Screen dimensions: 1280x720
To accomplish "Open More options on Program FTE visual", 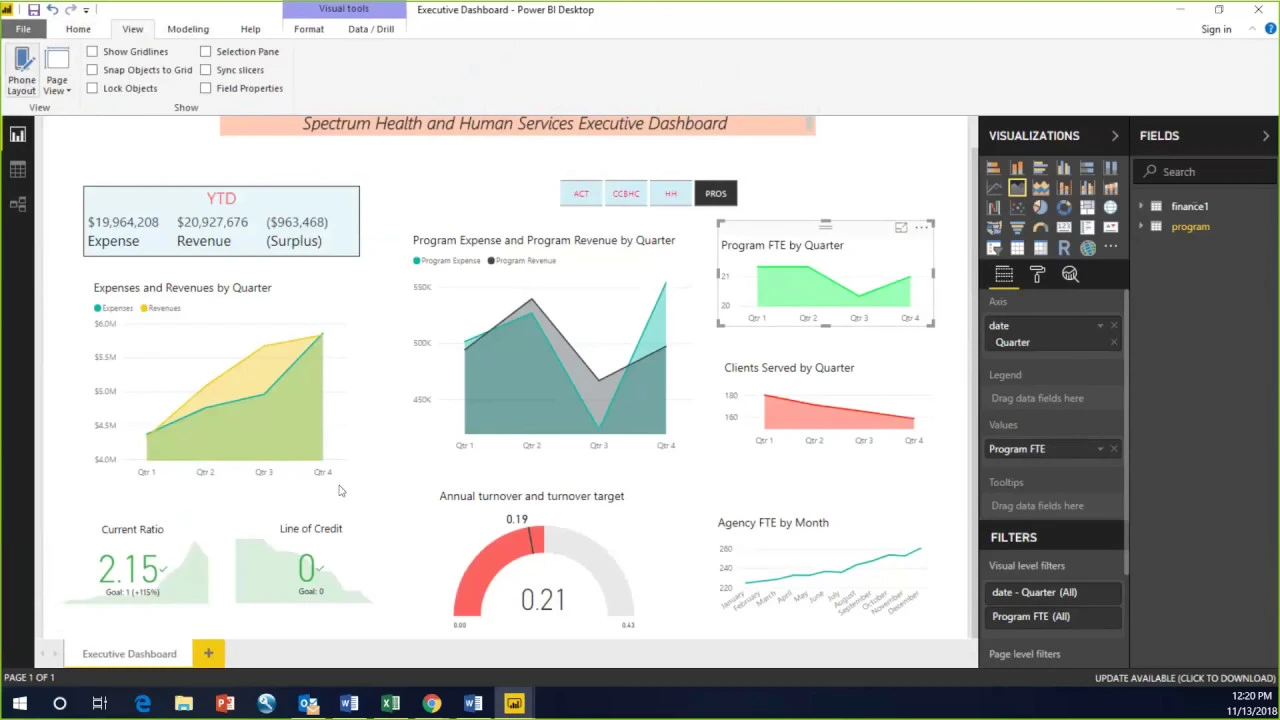I will click(921, 228).
